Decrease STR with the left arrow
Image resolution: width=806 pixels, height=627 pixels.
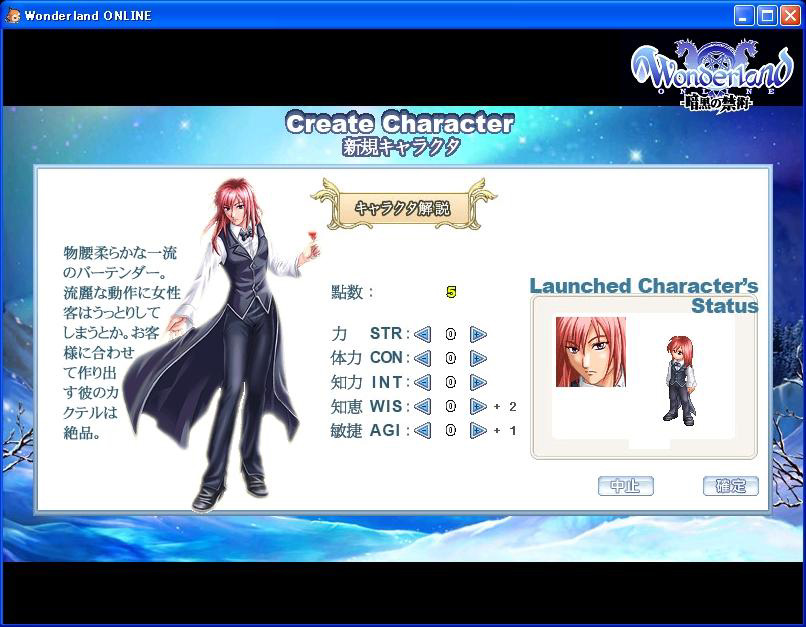coord(423,335)
